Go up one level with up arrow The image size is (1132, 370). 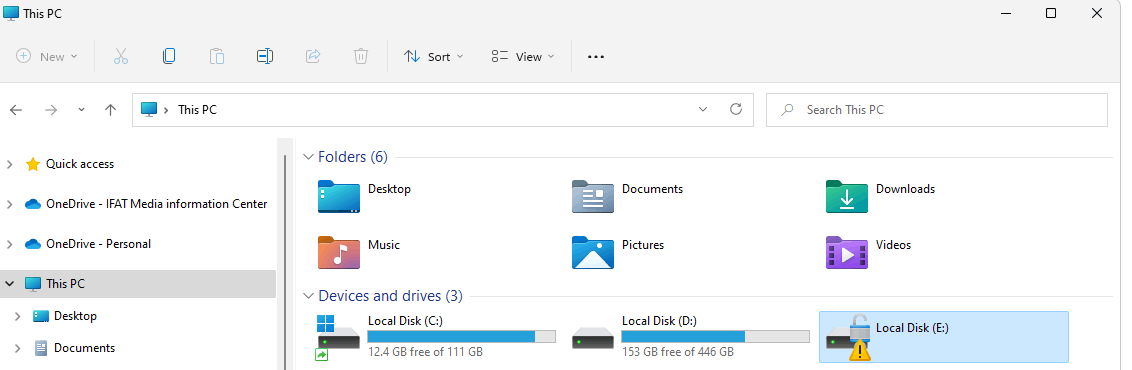pyautogui.click(x=110, y=110)
